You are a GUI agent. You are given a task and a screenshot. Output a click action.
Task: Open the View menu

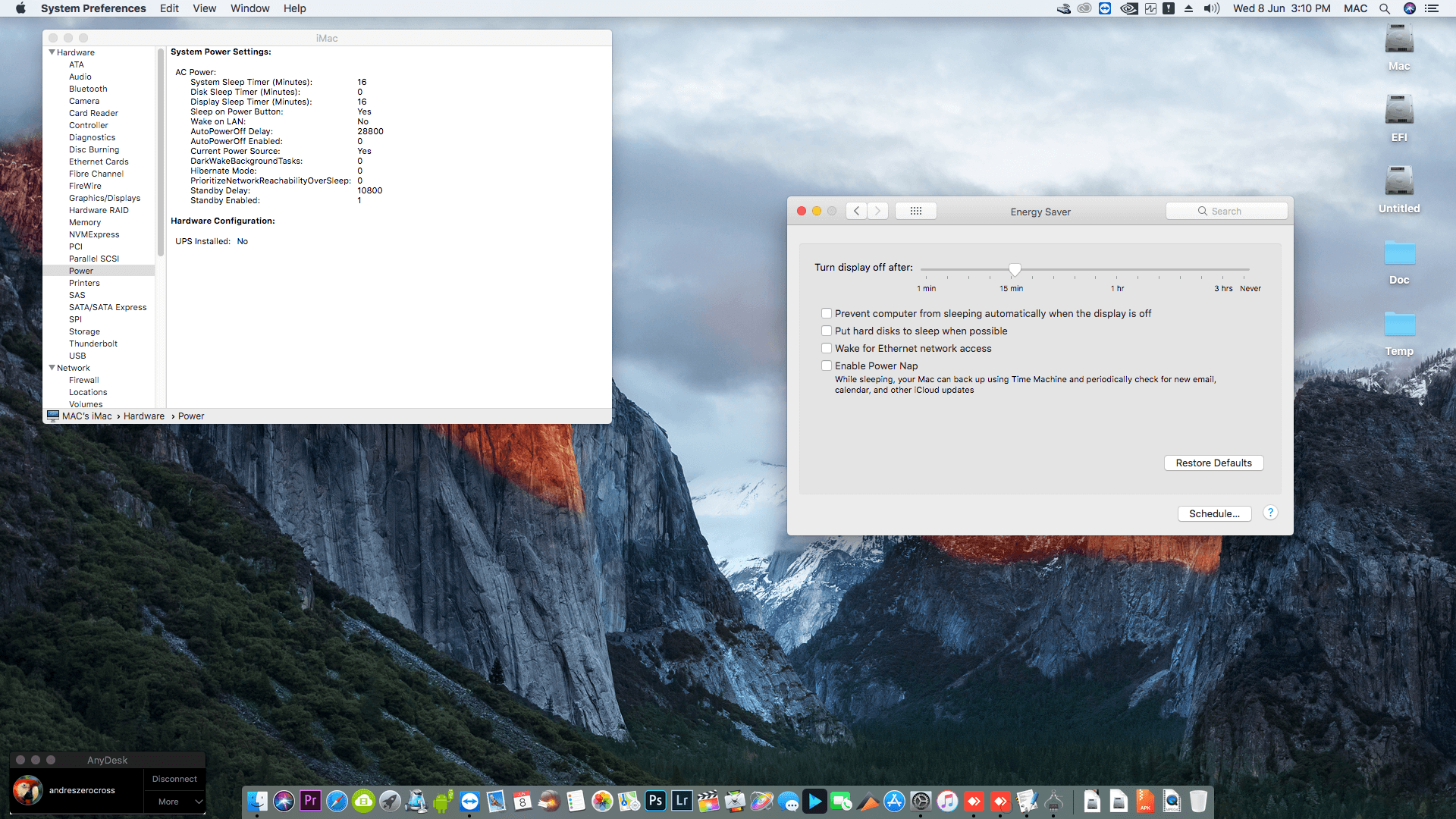click(204, 8)
